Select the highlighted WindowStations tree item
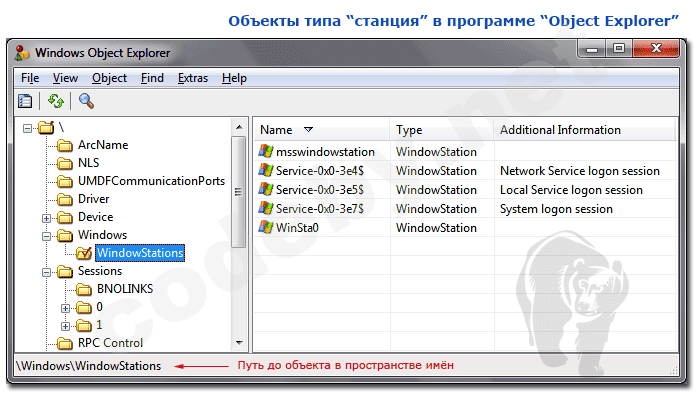The image size is (696, 394). (140, 253)
